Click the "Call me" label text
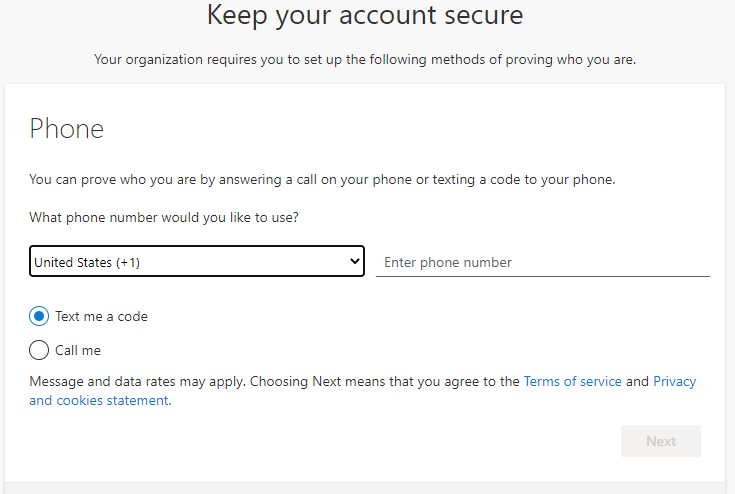Viewport: 735px width, 494px height. (x=78, y=350)
